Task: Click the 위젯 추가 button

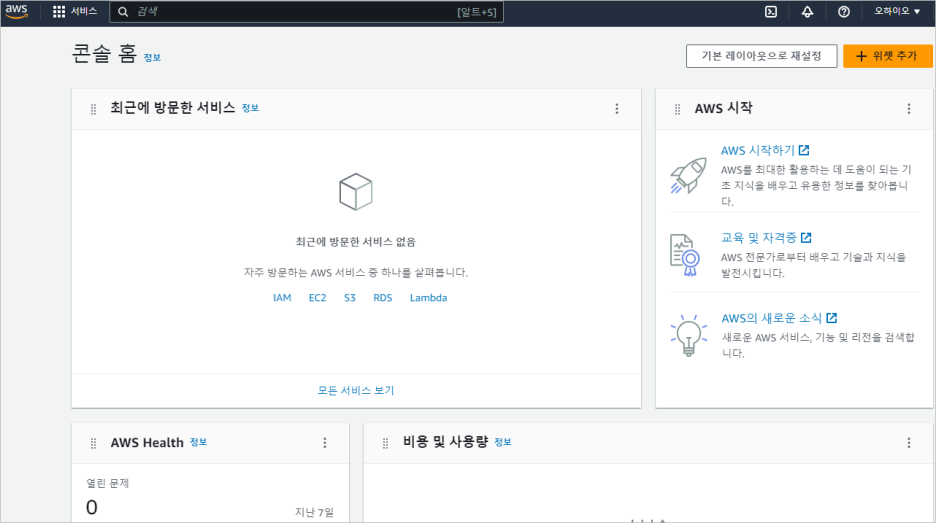Action: click(x=888, y=56)
